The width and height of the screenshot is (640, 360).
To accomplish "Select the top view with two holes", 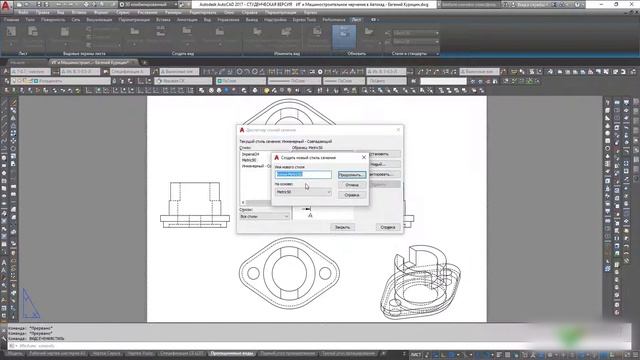I will (289, 273).
